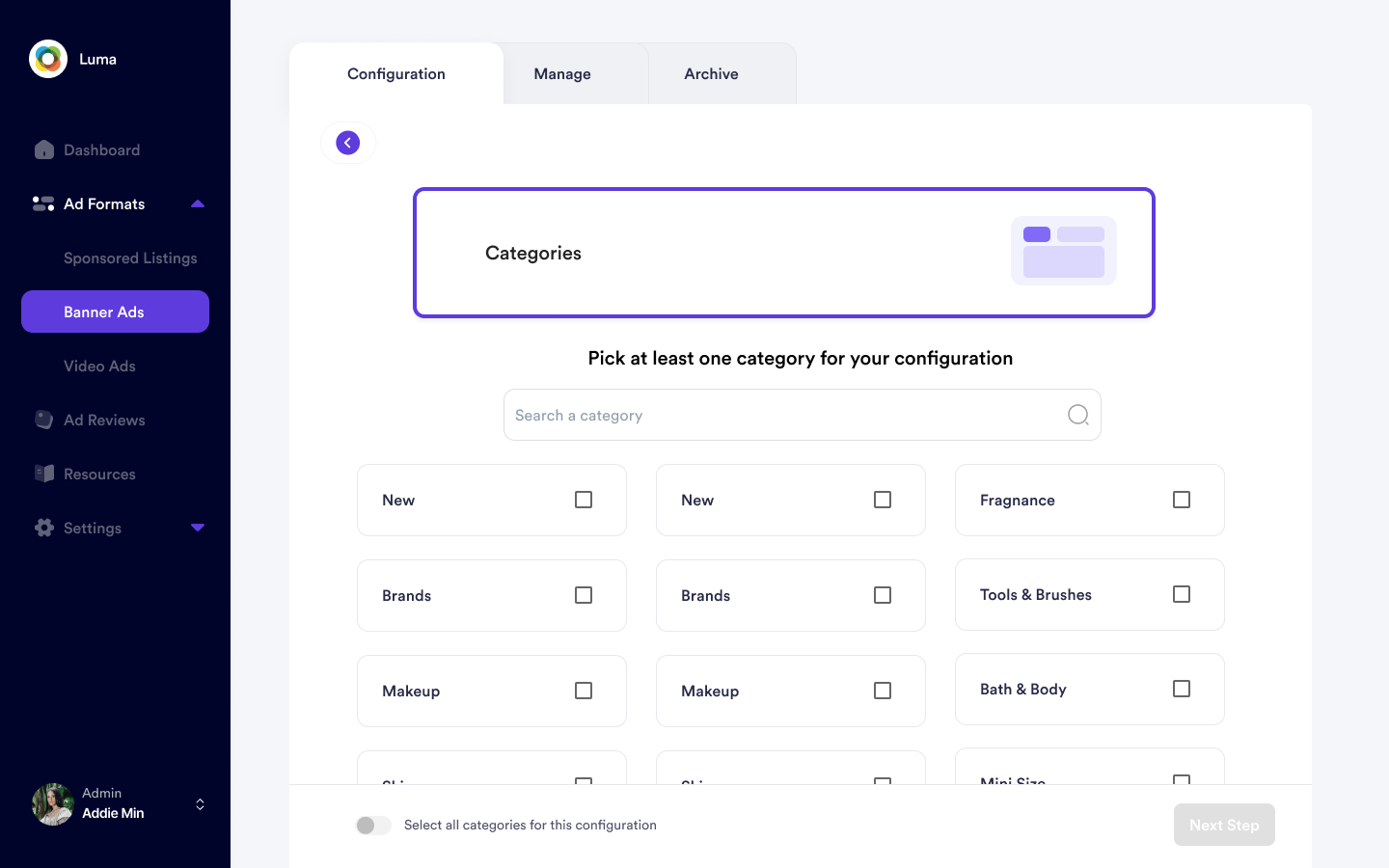
Task: Collapse the Ad Formats menu
Action: coord(197,203)
